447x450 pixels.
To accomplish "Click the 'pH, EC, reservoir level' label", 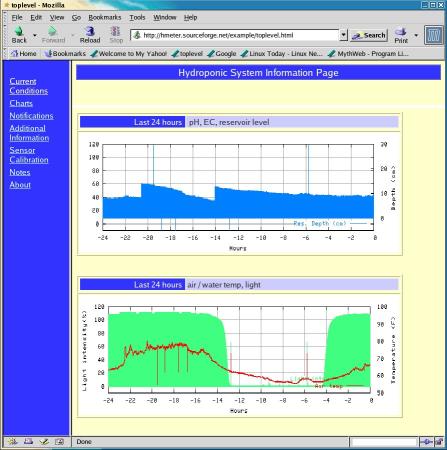I will (x=229, y=122).
